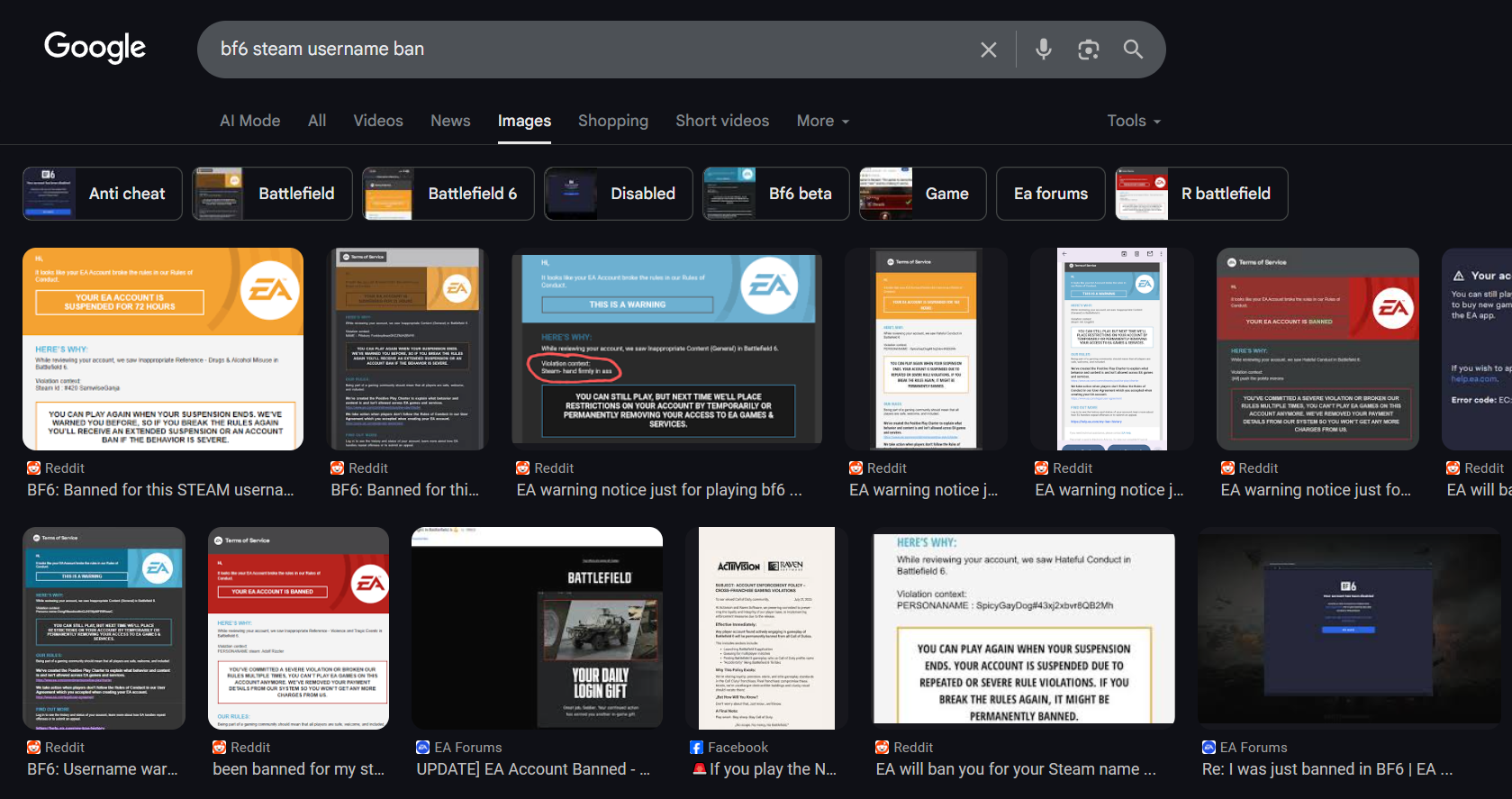Click Reddit icon above 'EA warning notice just for playing'

pos(523,468)
